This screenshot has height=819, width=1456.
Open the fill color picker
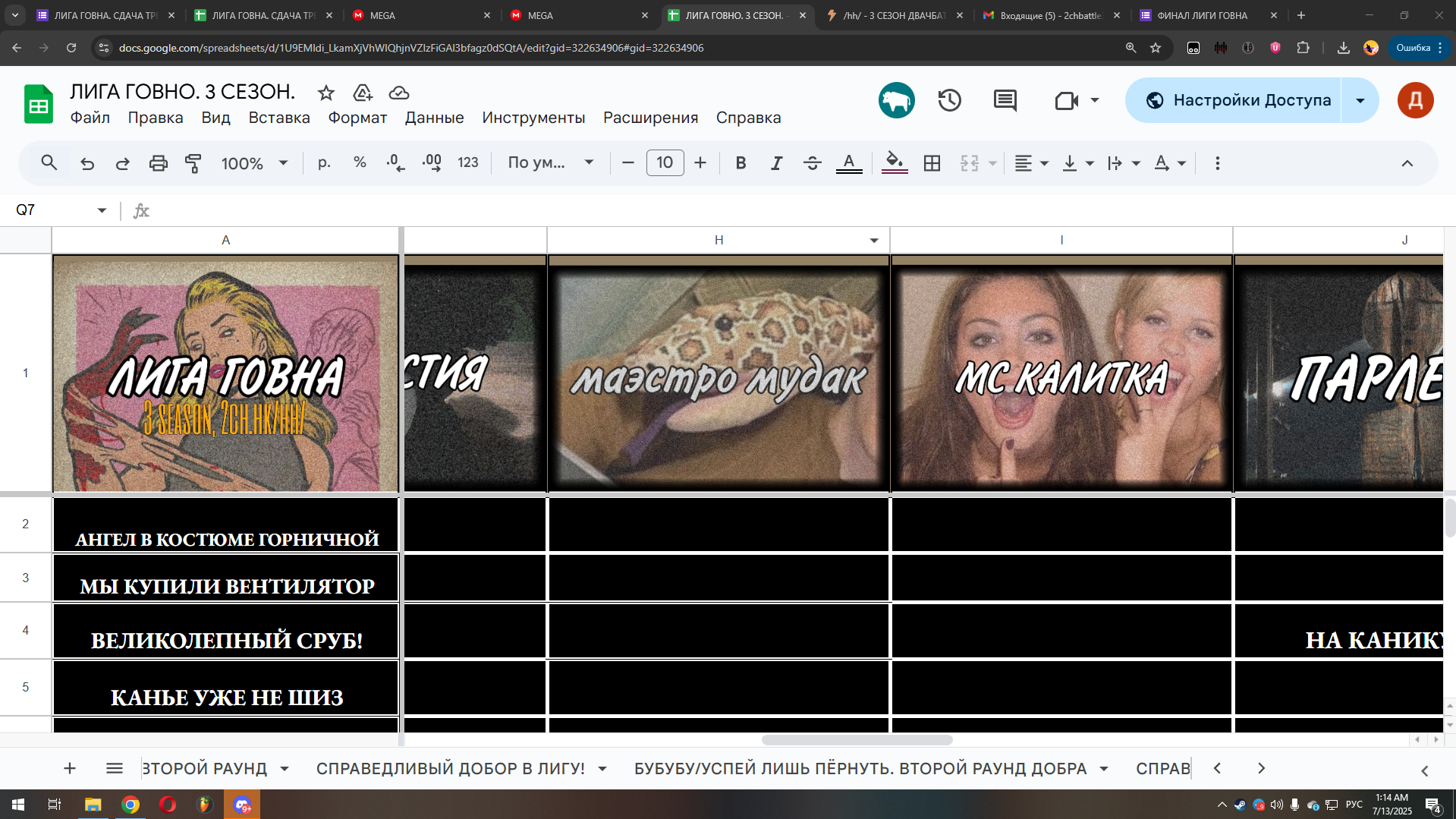895,162
